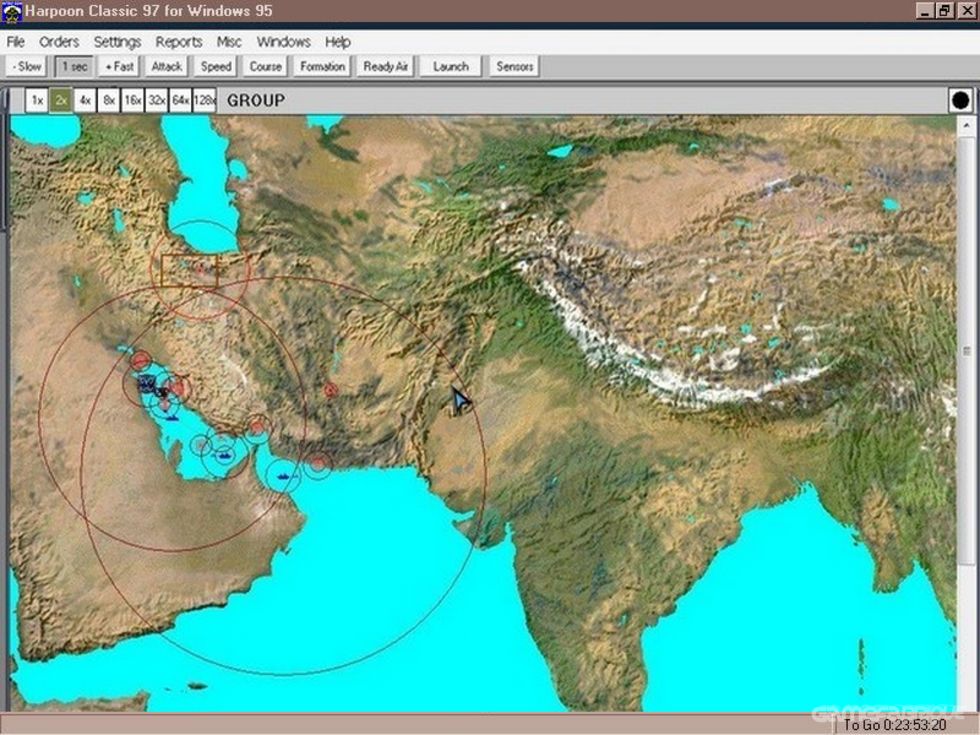Viewport: 980px width, 735px height.
Task: Click the To Go 0:23:53:20 timer
Action: pyautogui.click(x=894, y=725)
